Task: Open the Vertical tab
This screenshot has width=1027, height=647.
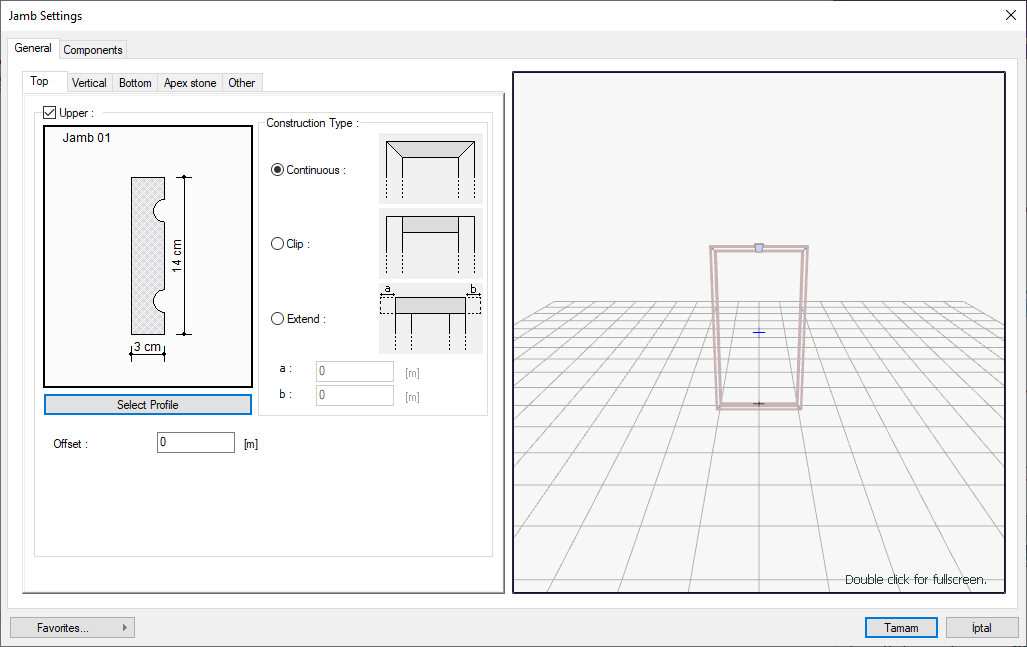Action: [x=89, y=83]
